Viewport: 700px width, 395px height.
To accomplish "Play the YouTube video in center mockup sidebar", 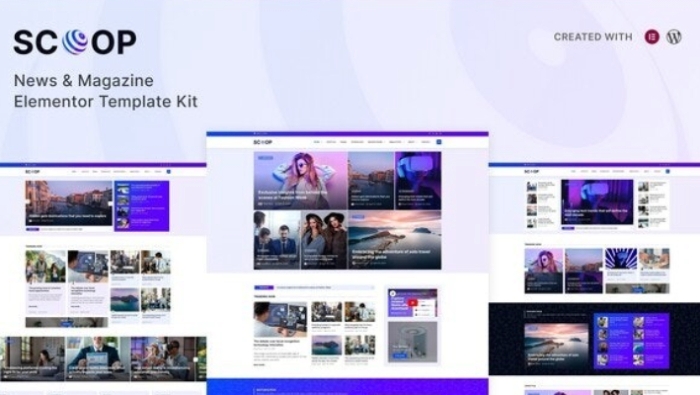I will coord(412,303).
